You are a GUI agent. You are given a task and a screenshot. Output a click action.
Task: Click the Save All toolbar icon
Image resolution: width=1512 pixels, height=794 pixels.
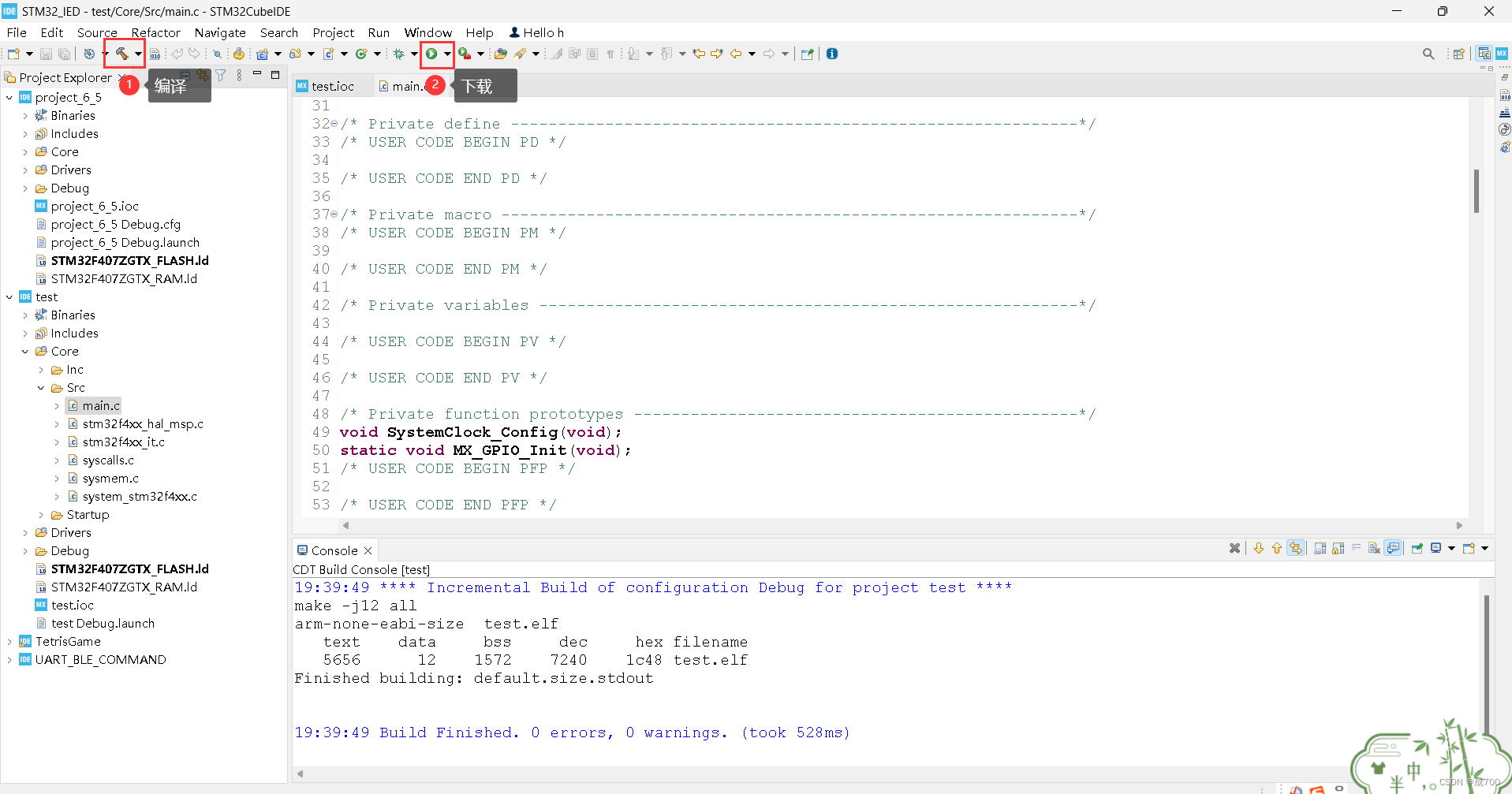(64, 54)
